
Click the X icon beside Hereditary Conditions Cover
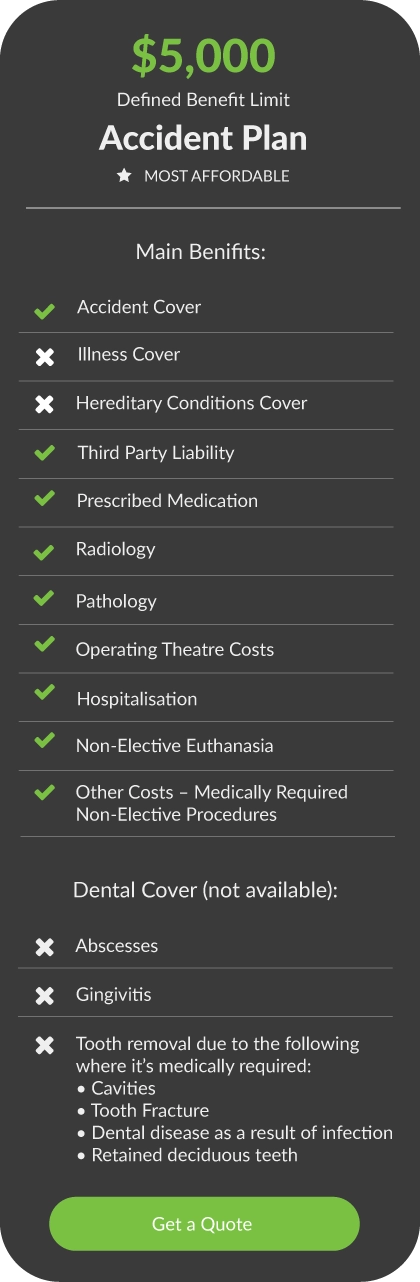pyautogui.click(x=45, y=405)
